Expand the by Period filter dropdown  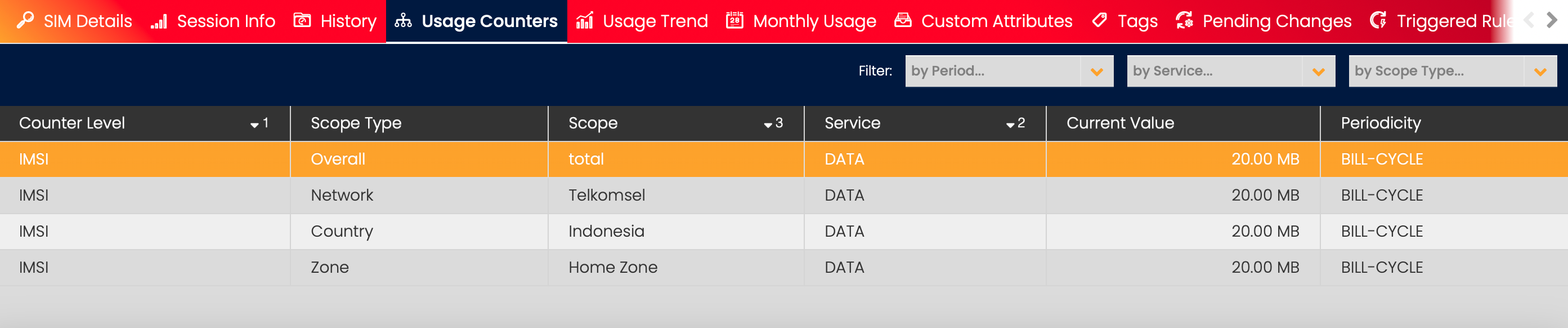1096,72
